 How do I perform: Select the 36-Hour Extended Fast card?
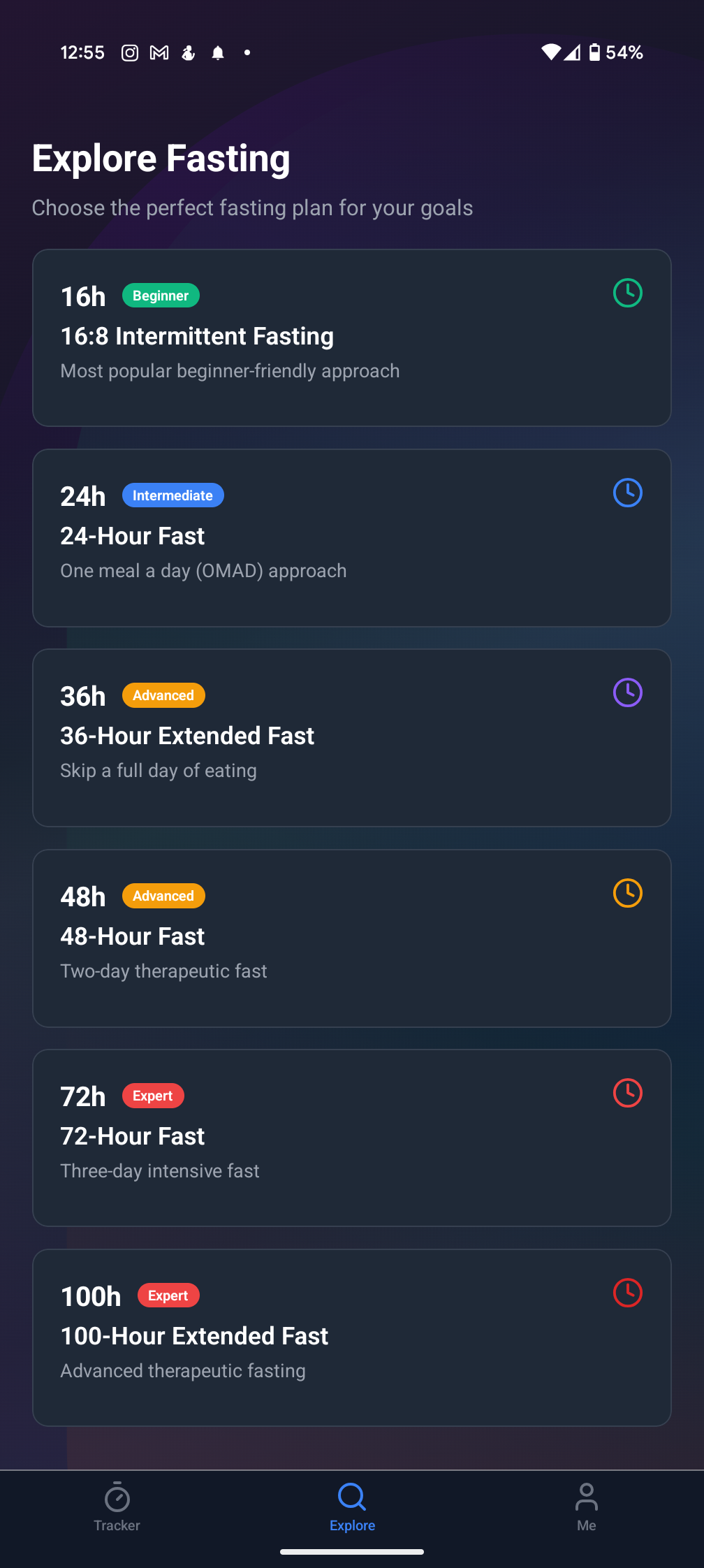coord(351,737)
